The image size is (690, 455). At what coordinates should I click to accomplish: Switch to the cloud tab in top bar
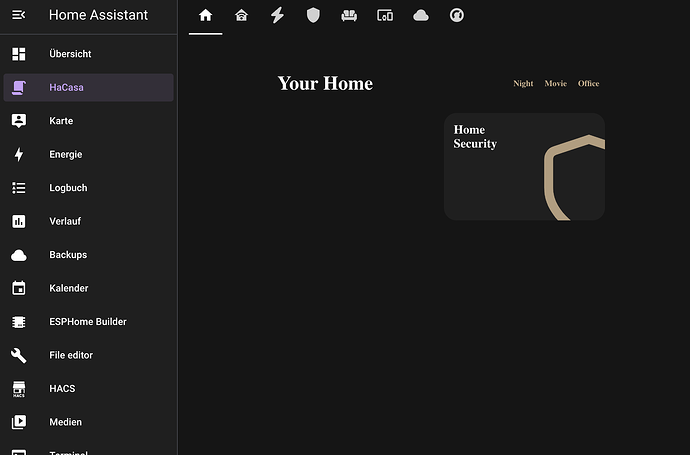click(421, 15)
